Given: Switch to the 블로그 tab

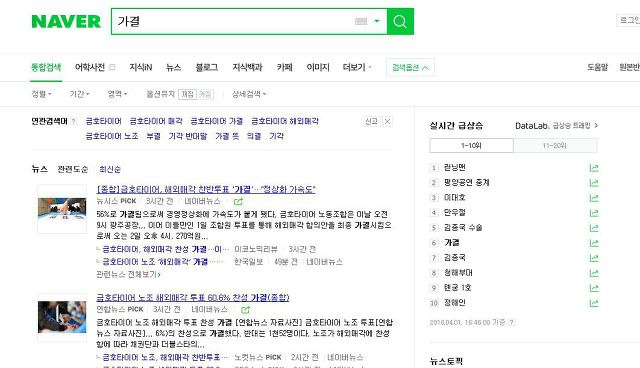Looking at the screenshot, I should coord(207,67).
